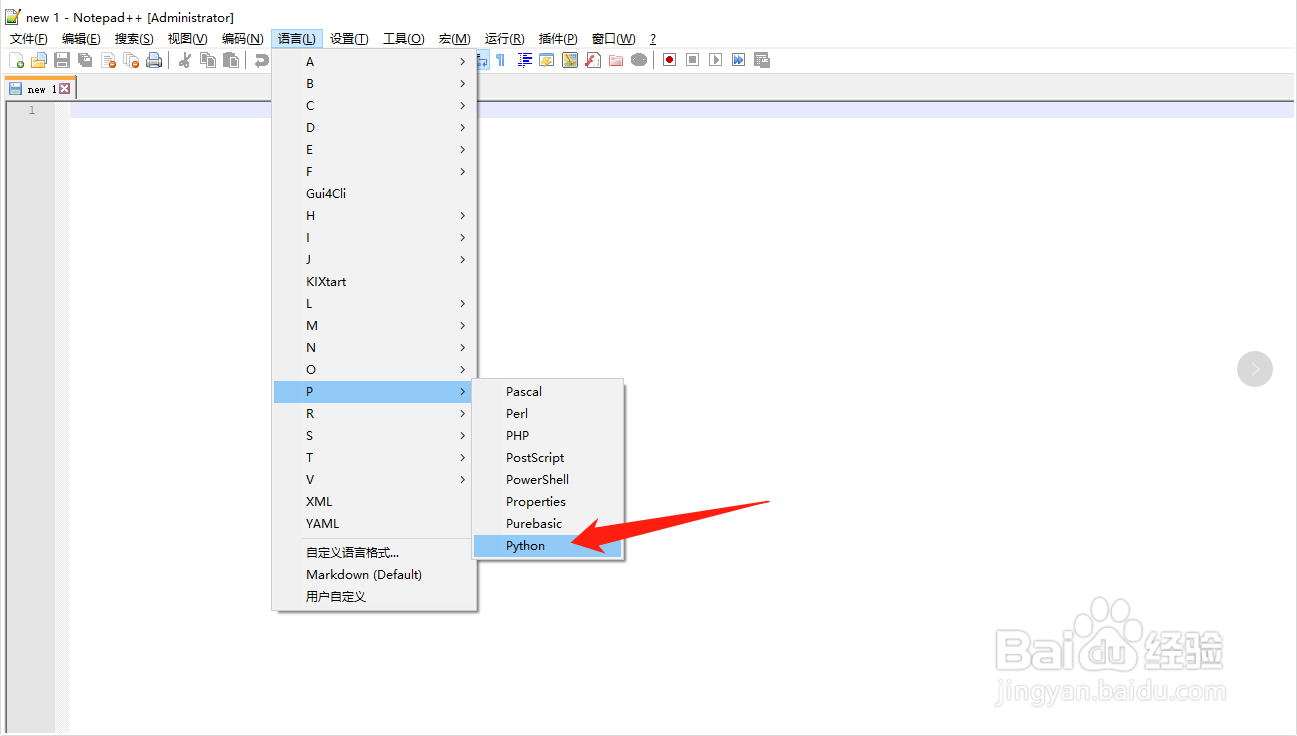The height and width of the screenshot is (736, 1297).
Task: Toggle Show All Characters pilcrow icon
Action: coord(500,60)
